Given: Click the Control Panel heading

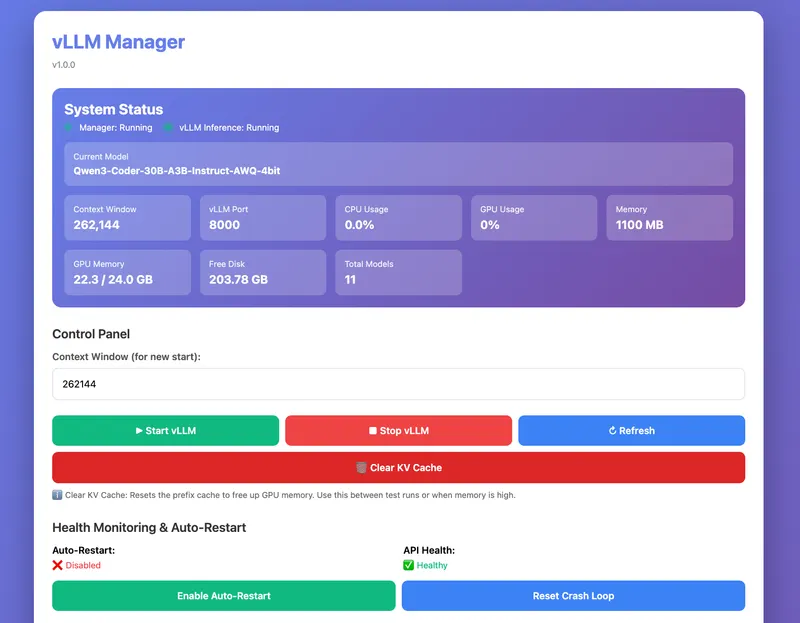Looking at the screenshot, I should [91, 334].
